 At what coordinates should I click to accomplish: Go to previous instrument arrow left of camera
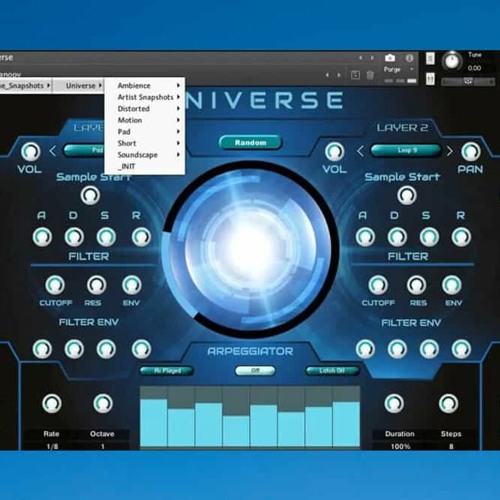point(361,58)
